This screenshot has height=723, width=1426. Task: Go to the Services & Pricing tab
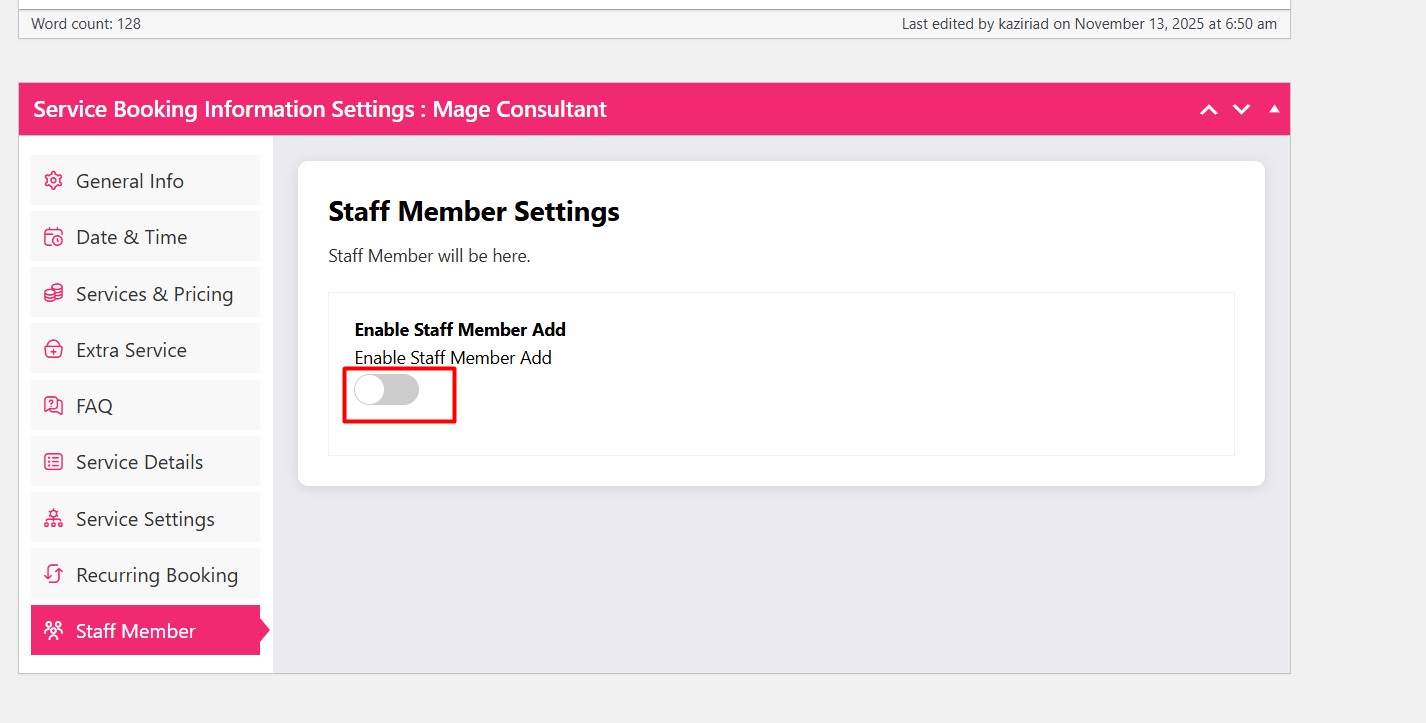[154, 294]
